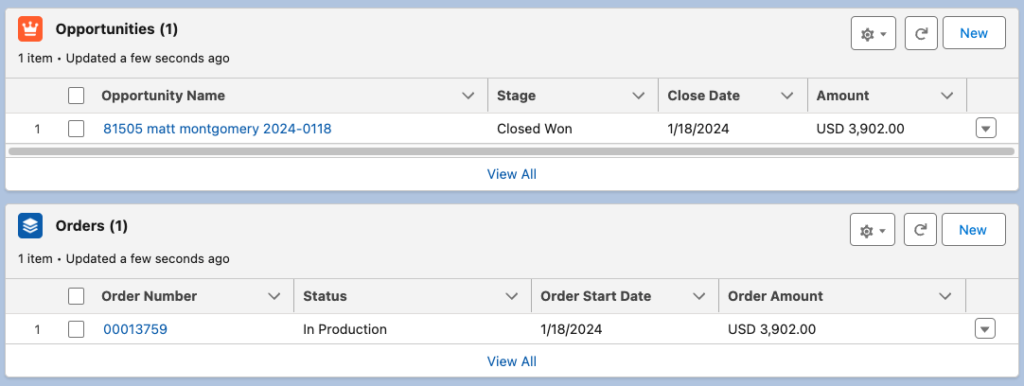Expand the Order Start Date column menu
The width and height of the screenshot is (1024, 386).
click(x=699, y=297)
